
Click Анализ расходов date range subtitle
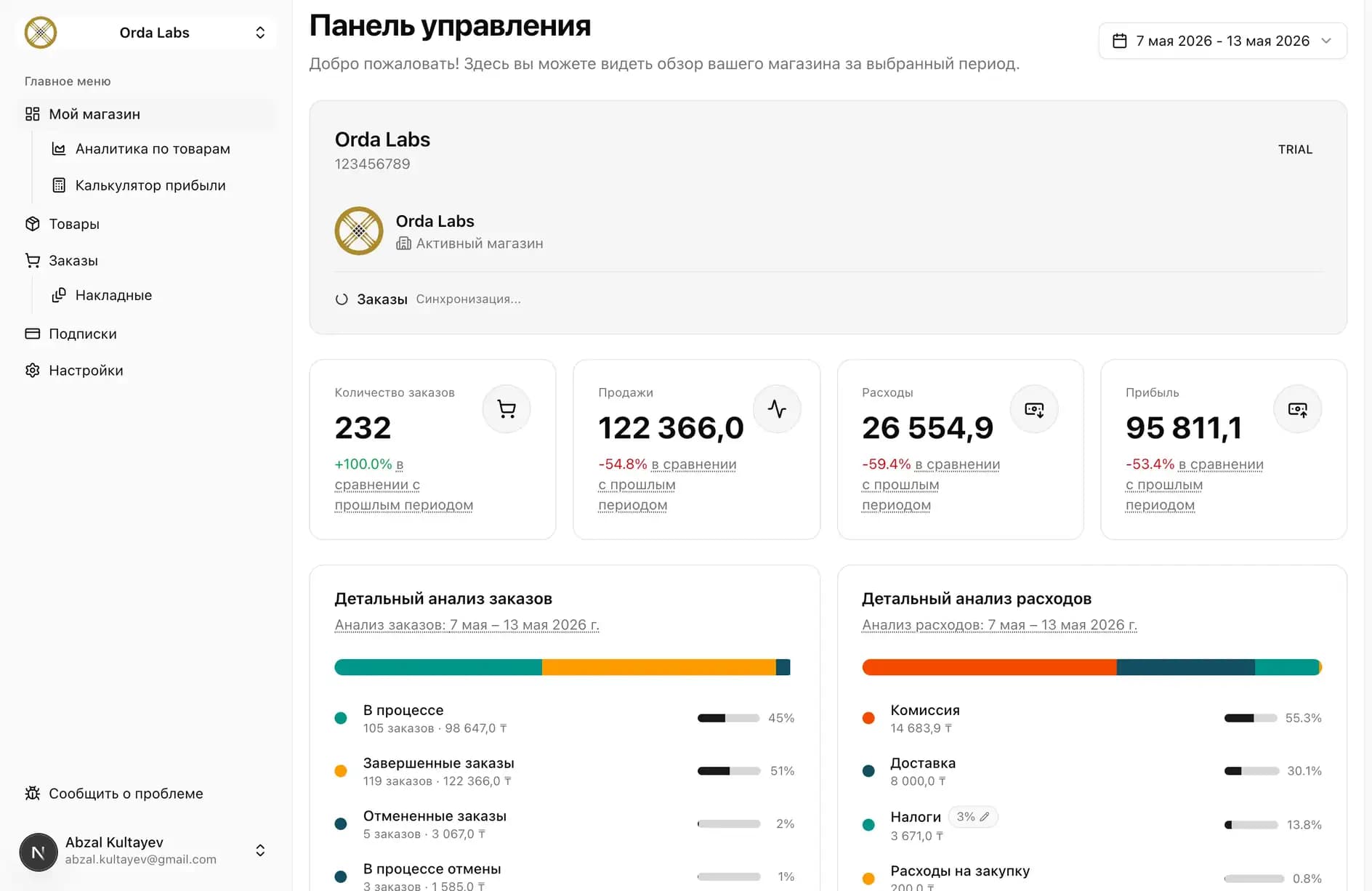(x=999, y=625)
